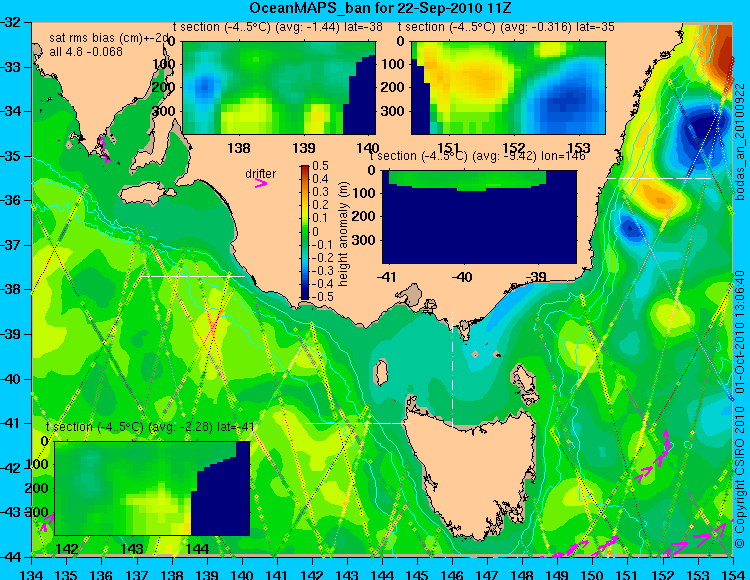
Task: Click "152" on the lat=-35 inset axis
Action: (514, 148)
